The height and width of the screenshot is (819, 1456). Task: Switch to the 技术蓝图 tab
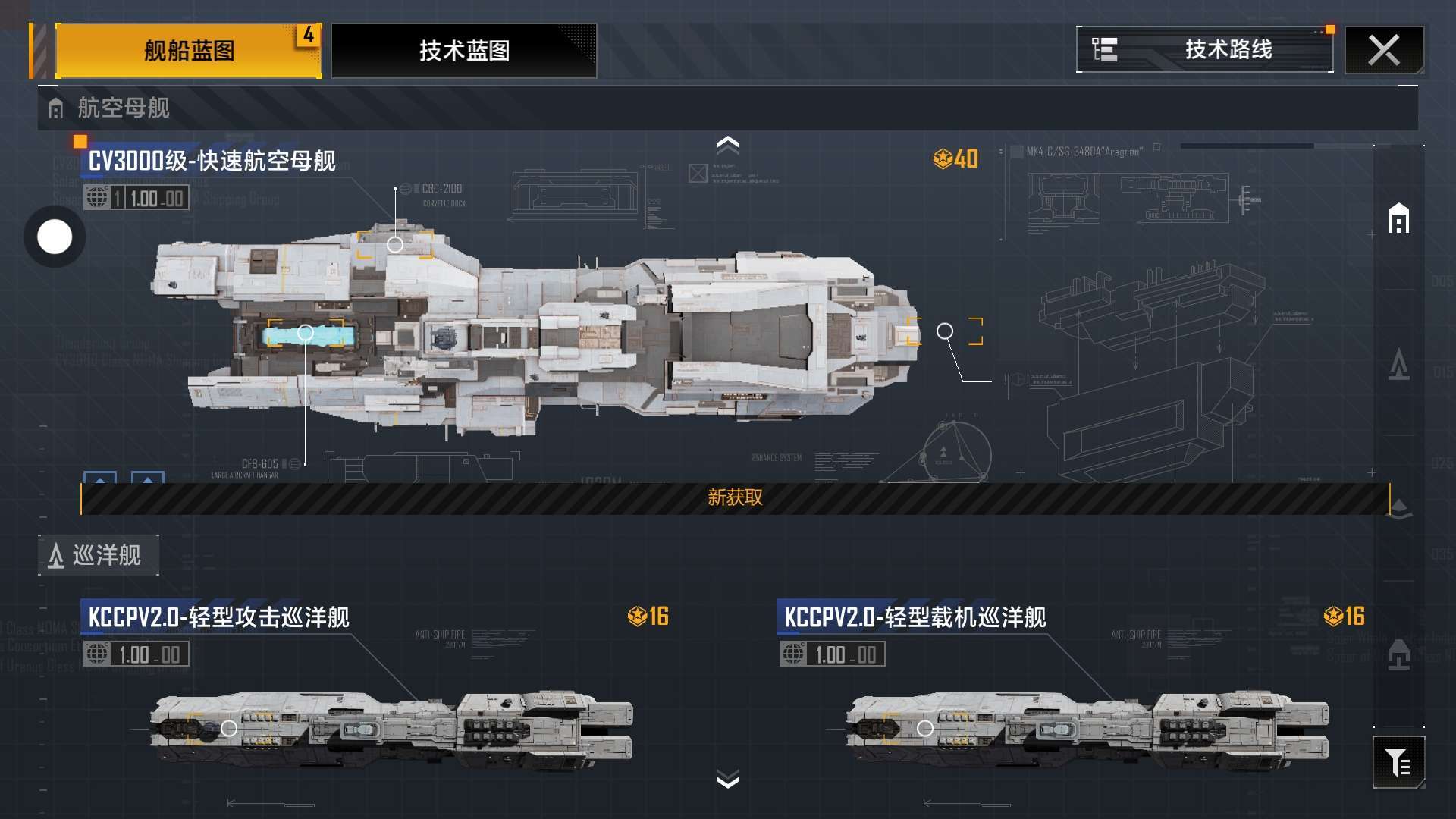tap(464, 51)
